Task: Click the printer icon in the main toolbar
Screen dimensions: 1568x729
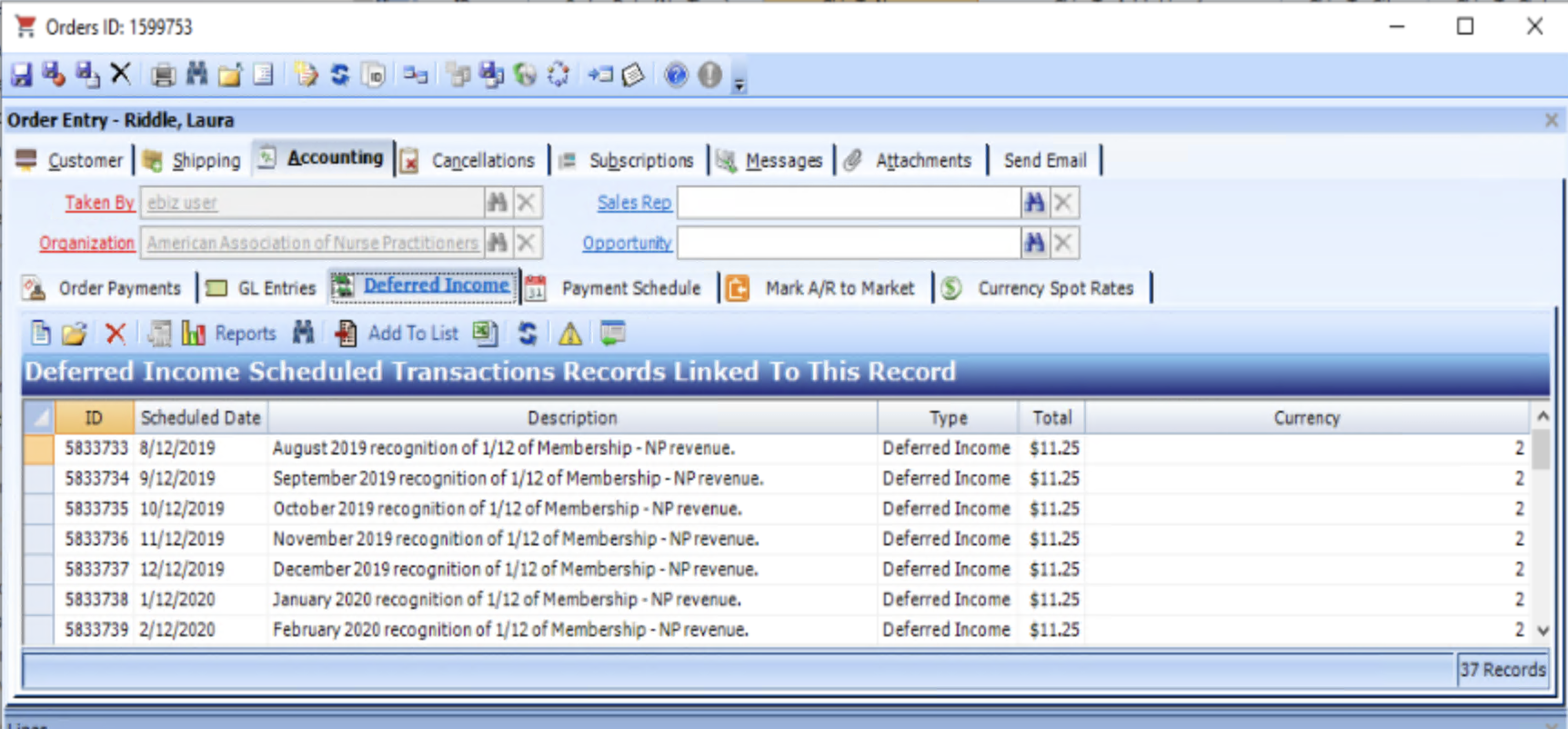Action: 164,75
